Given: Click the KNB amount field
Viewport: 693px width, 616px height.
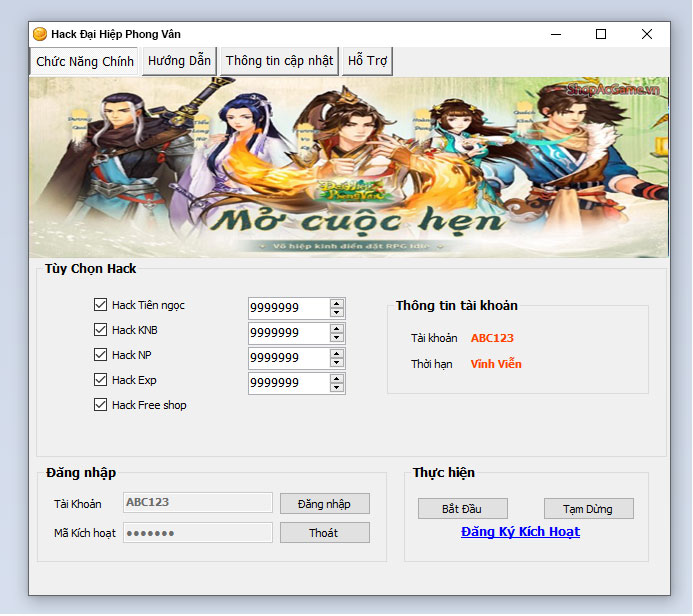Looking at the screenshot, I should coord(289,333).
